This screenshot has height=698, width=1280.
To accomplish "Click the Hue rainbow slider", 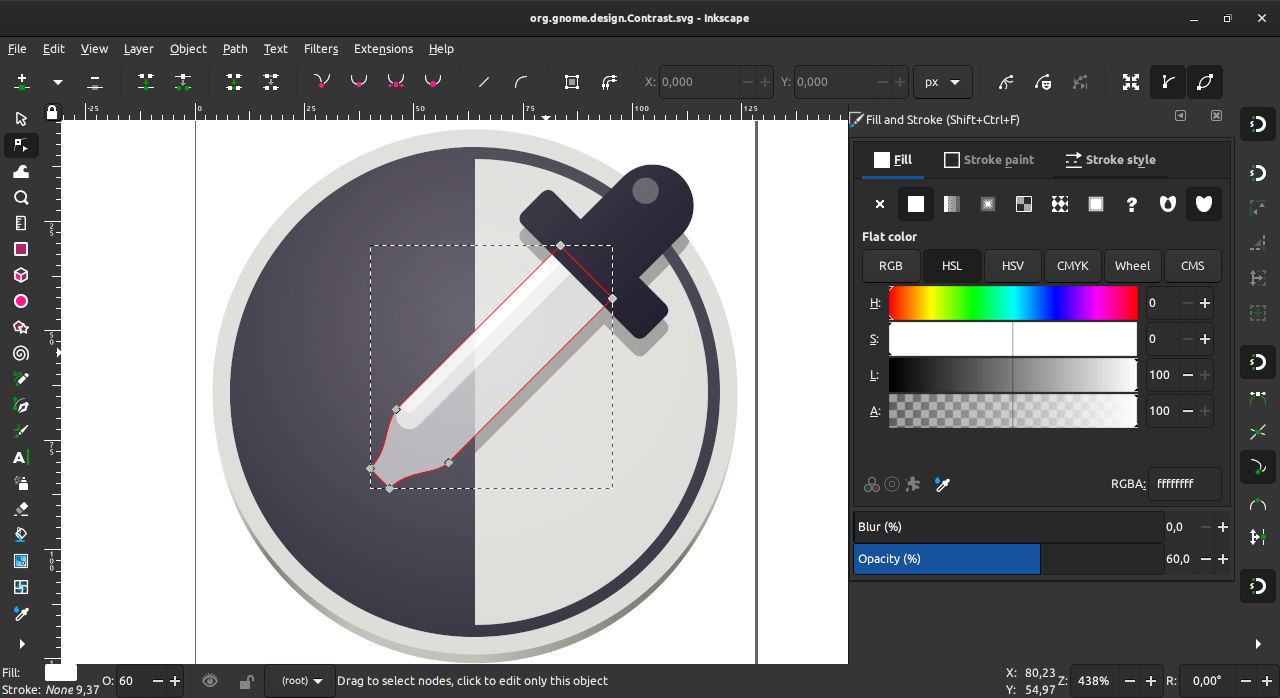I will tap(1013, 303).
